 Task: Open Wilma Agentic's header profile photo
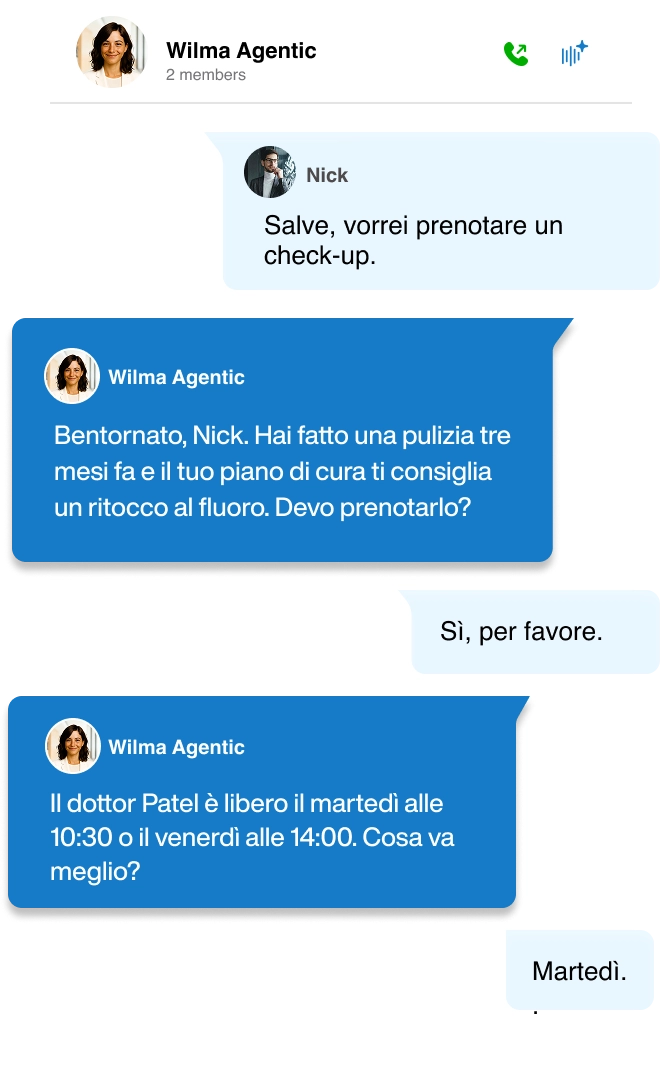[x=111, y=52]
